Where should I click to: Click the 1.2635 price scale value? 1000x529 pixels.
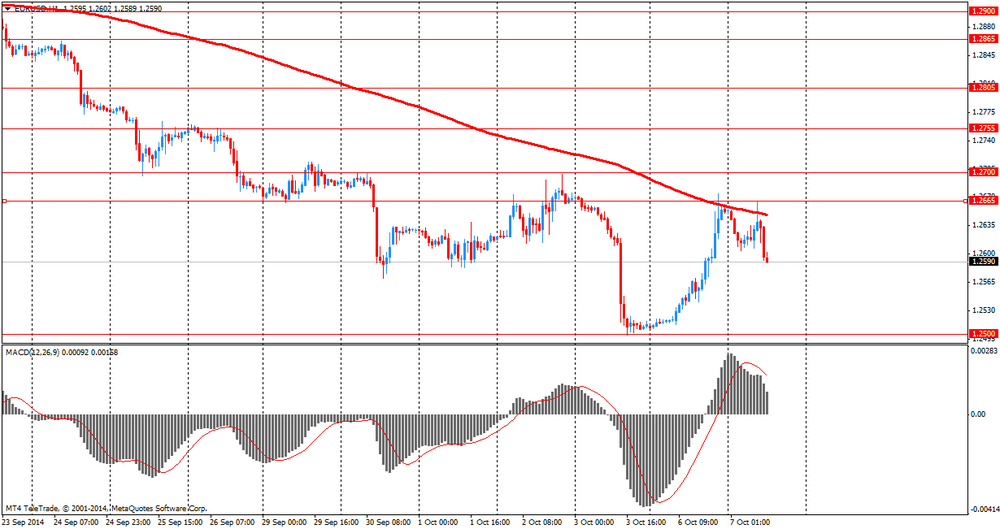pos(983,225)
